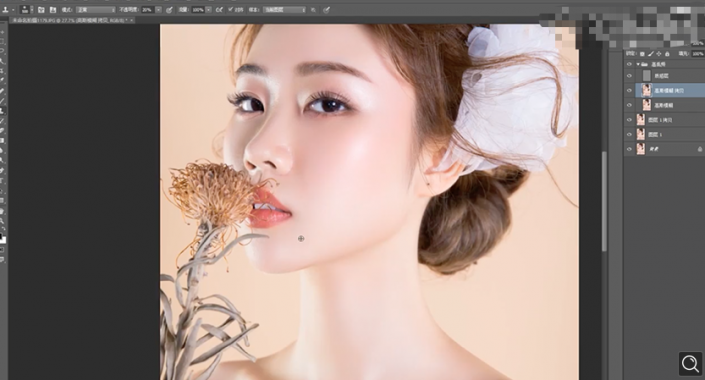The height and width of the screenshot is (380, 705).
Task: Open the brush preset picker size thumbnail
Action: coord(26,9)
